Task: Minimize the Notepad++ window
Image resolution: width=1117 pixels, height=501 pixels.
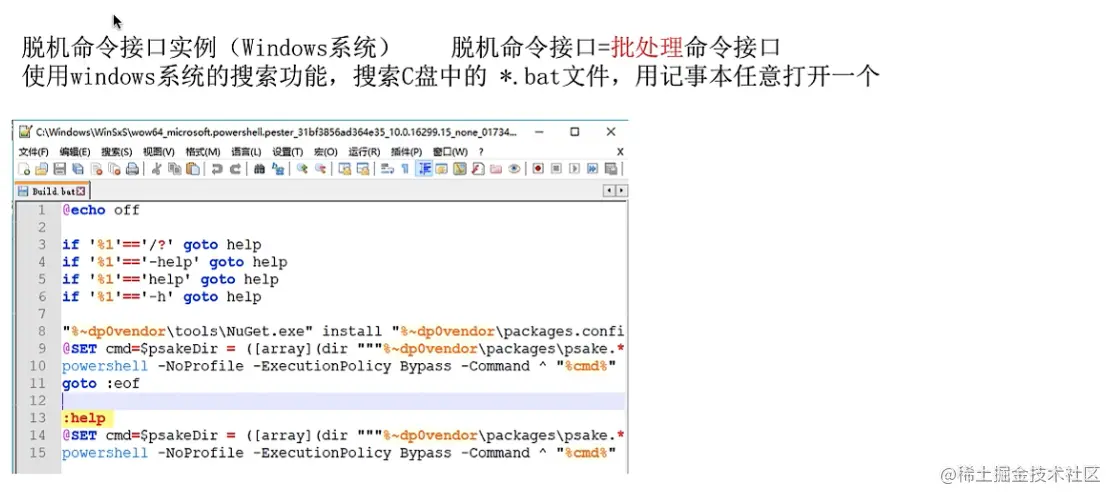Action: coord(539,132)
